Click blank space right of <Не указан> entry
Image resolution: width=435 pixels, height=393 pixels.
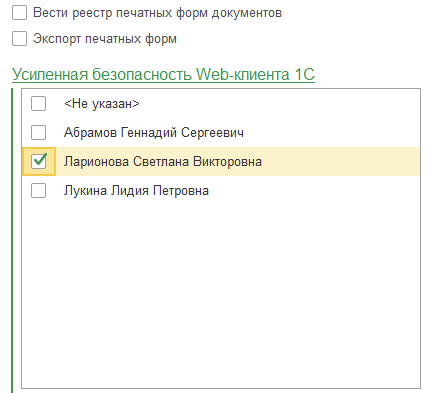[x=280, y=104]
